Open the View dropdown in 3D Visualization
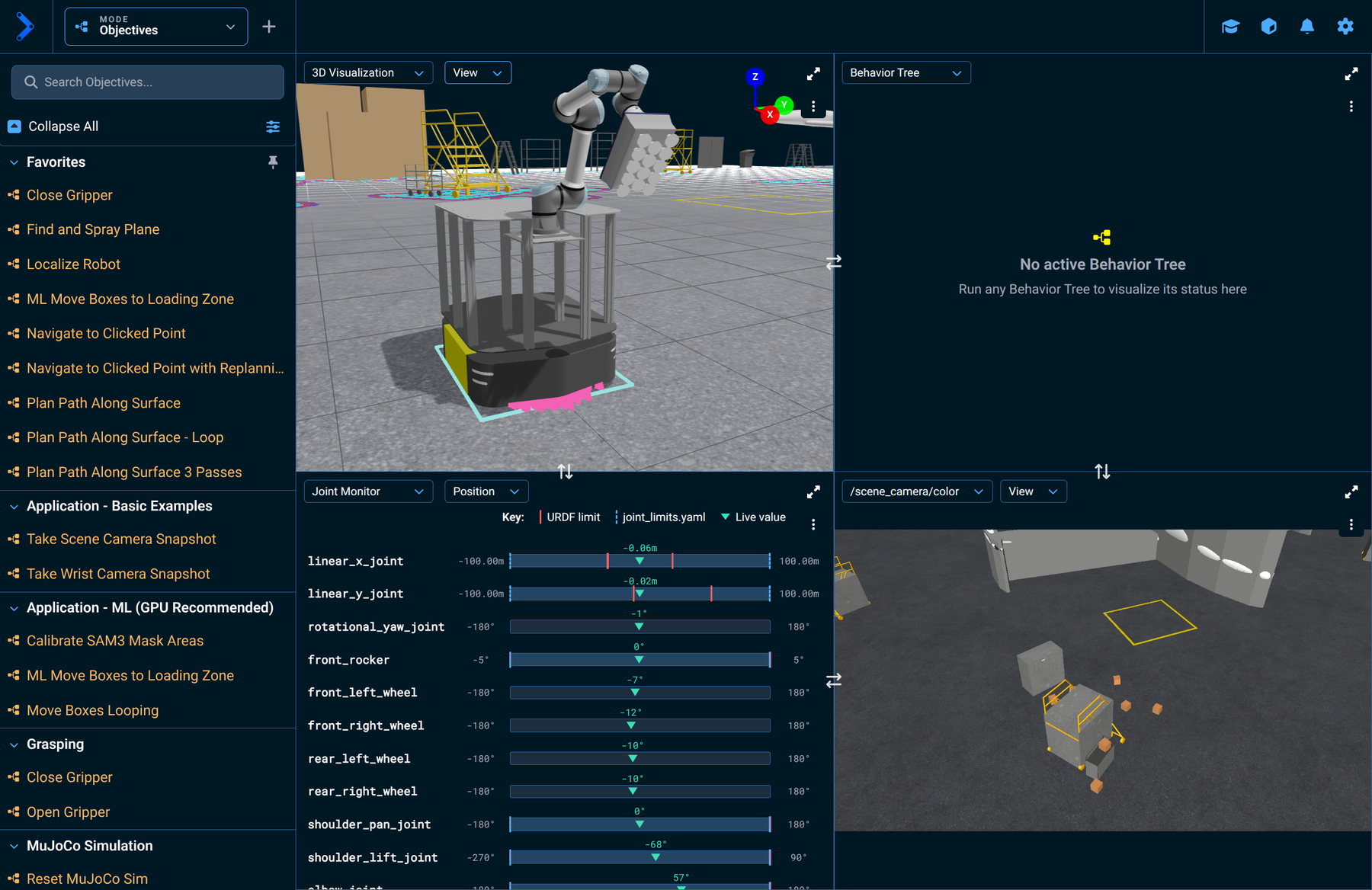The height and width of the screenshot is (890, 1372). [x=477, y=72]
